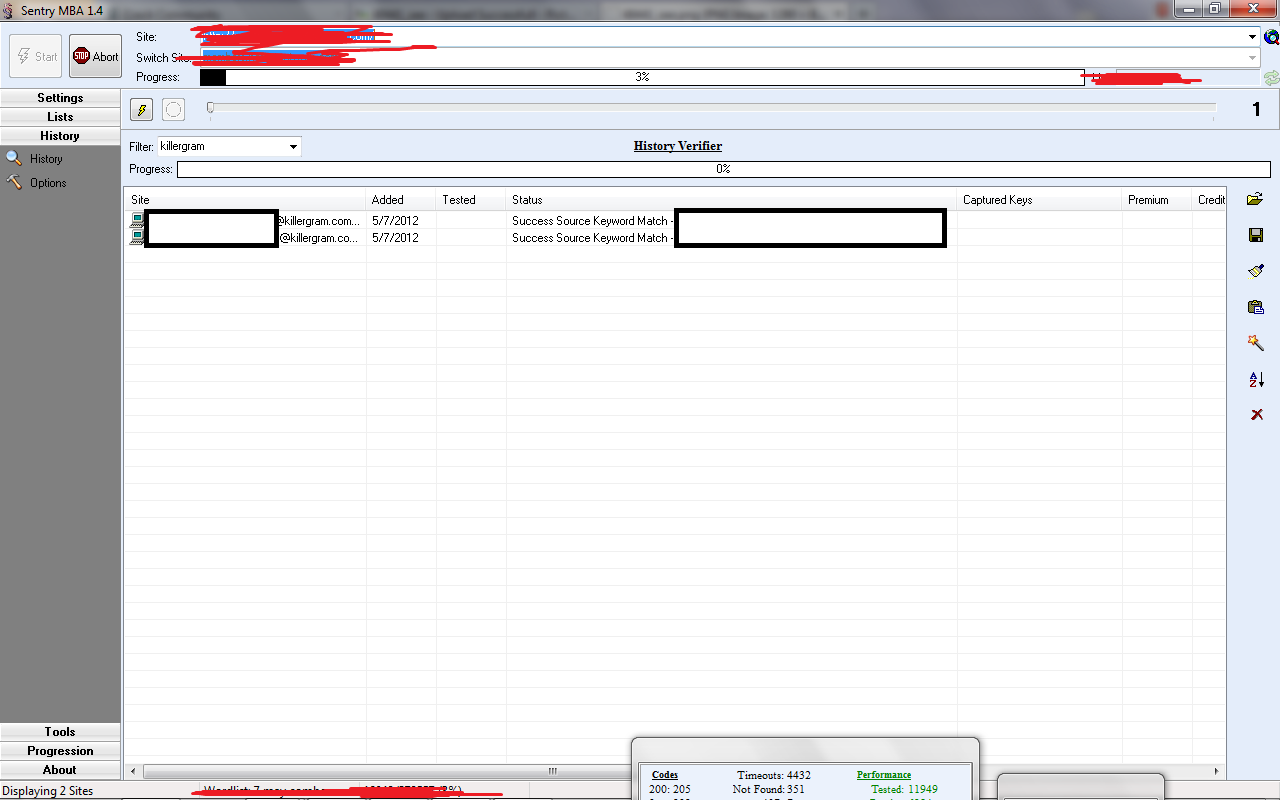Viewport: 1280px width, 800px height.
Task: Open the Settings section in the sidebar
Action: tap(60, 98)
